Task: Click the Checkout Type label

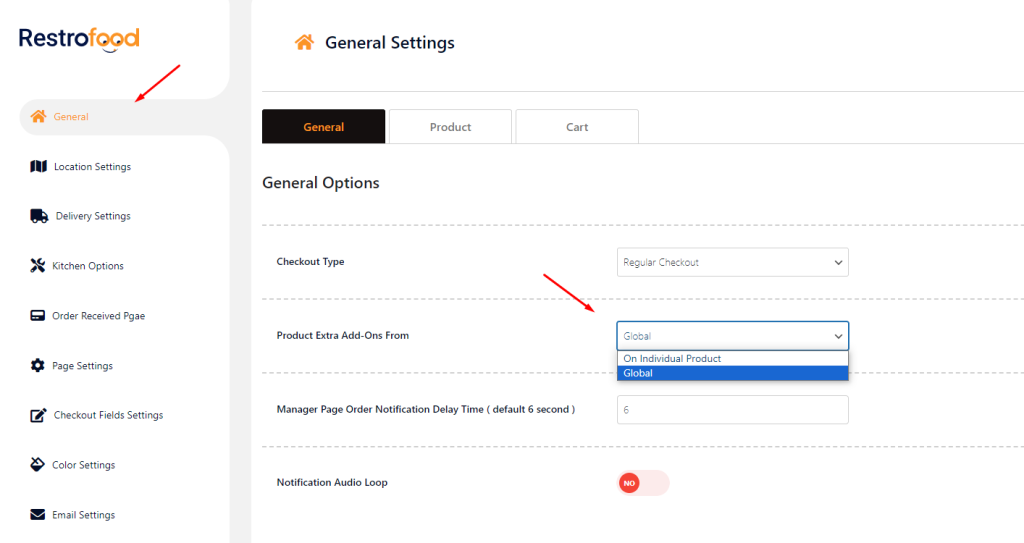Action: (x=310, y=261)
